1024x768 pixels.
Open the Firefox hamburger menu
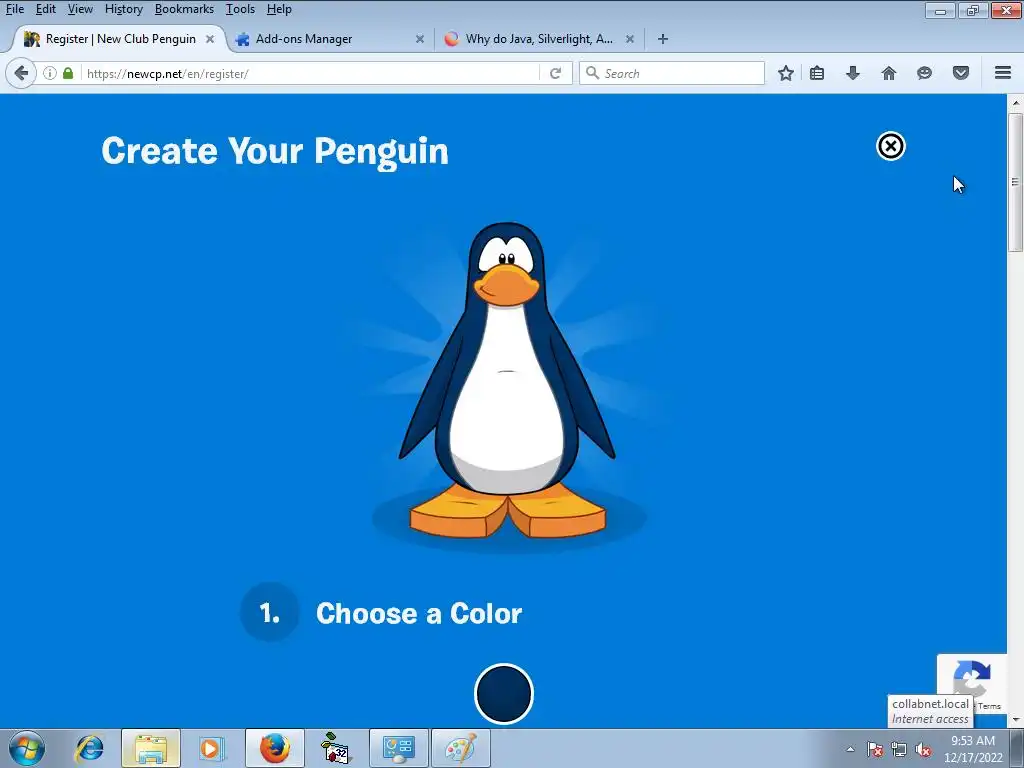click(x=1003, y=73)
